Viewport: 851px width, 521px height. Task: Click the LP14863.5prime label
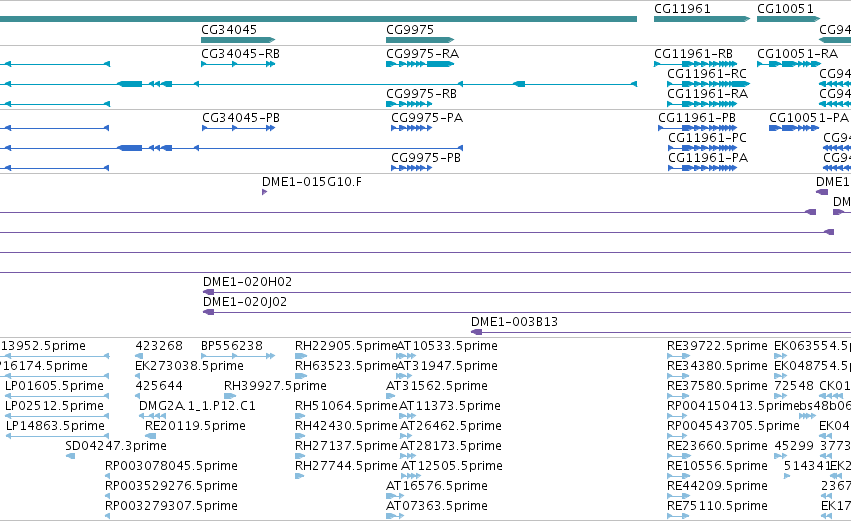click(55, 426)
